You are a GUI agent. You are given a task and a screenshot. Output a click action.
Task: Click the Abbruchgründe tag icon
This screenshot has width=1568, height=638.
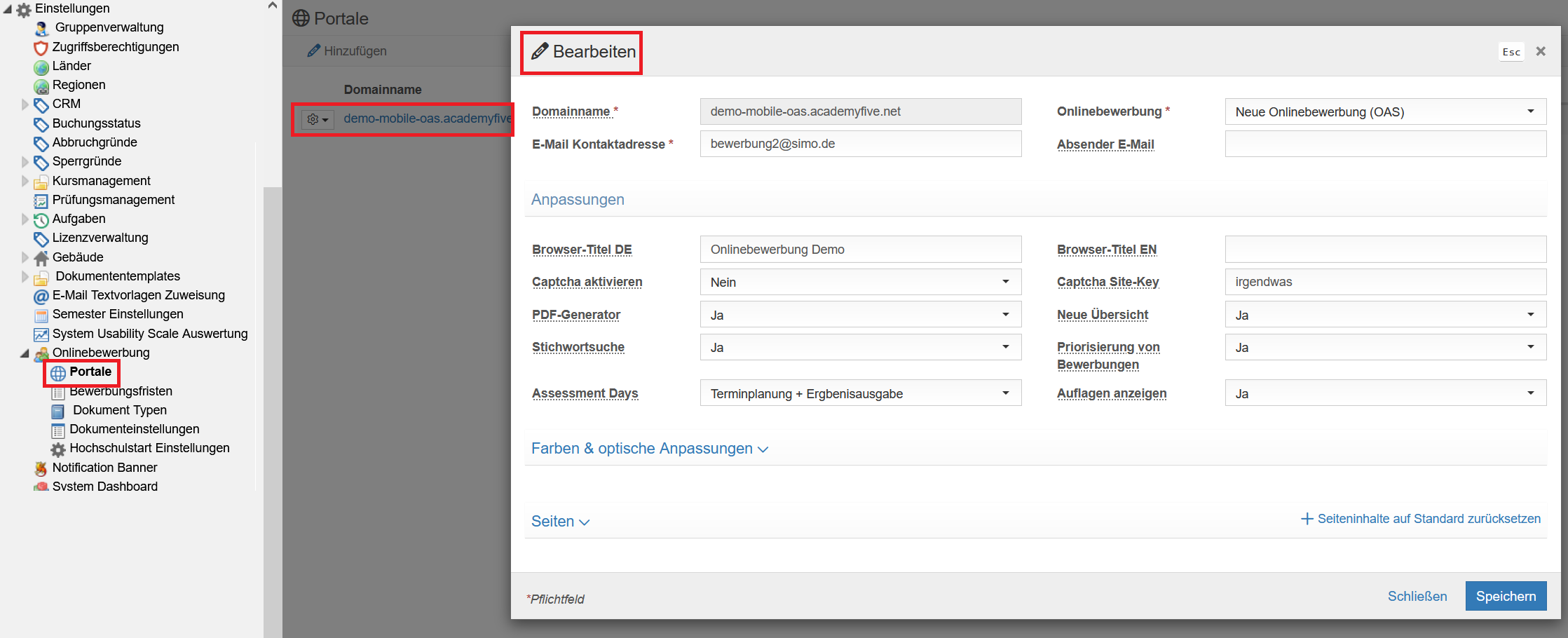[x=41, y=143]
